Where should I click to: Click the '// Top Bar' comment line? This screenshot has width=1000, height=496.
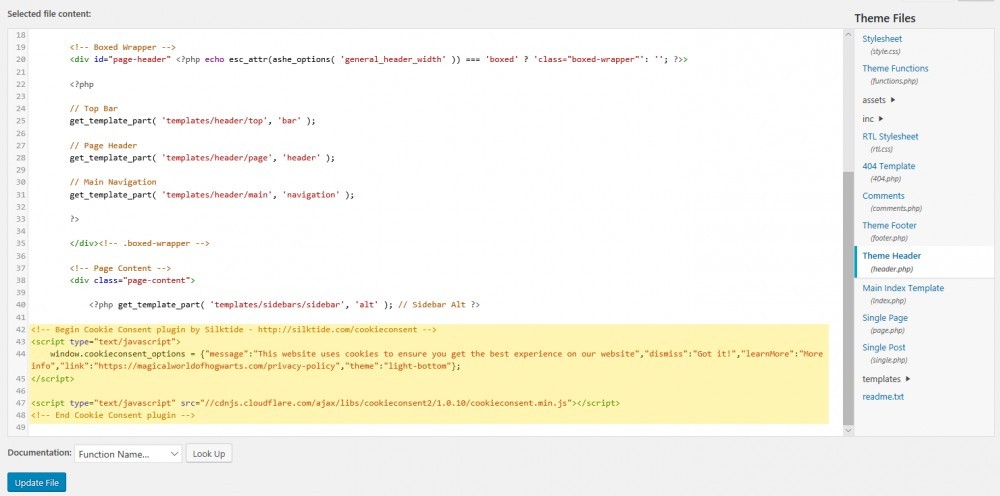coord(94,108)
